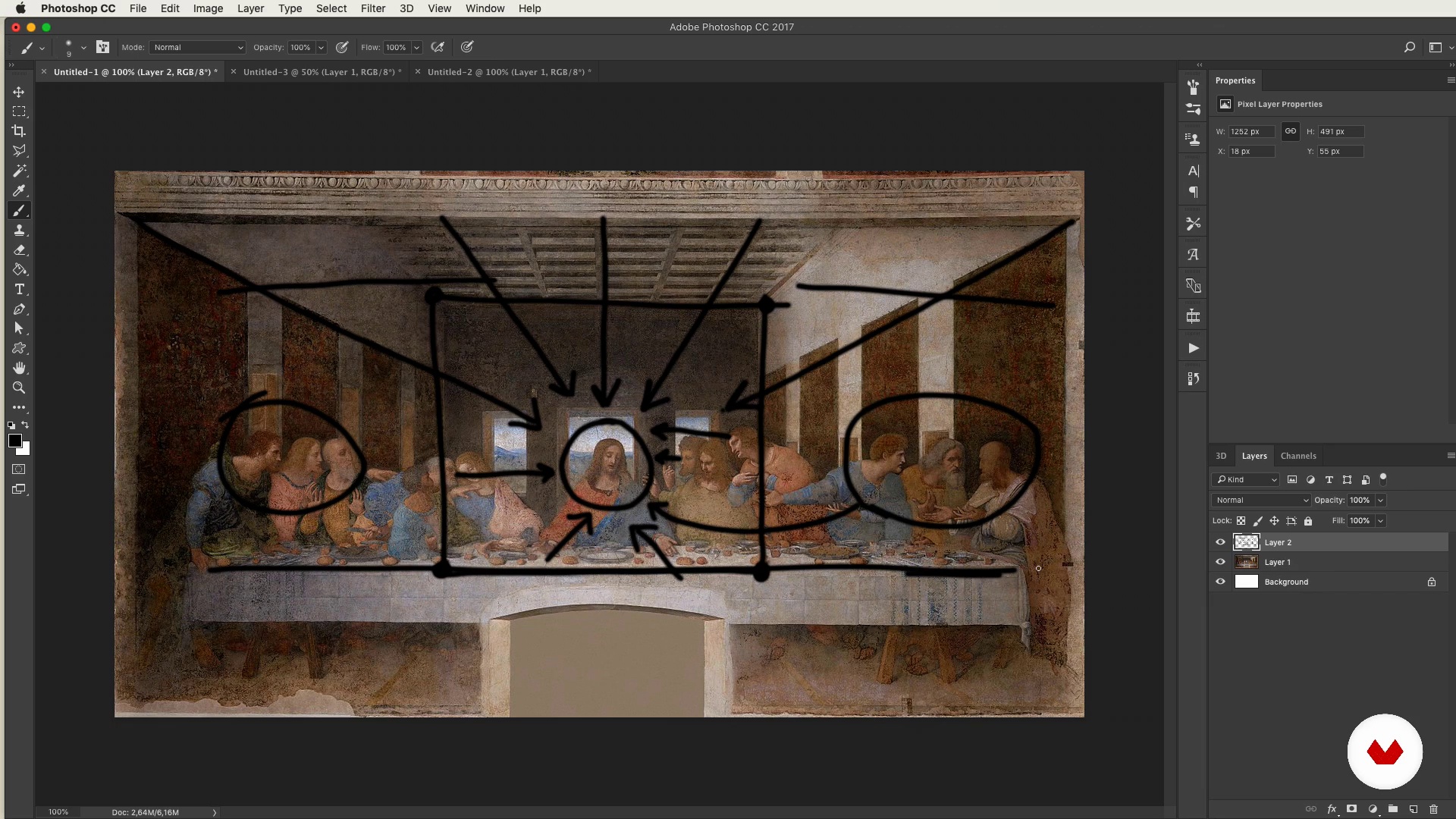The width and height of the screenshot is (1456, 819).
Task: Toggle pressure for opacity control
Action: coord(342,47)
